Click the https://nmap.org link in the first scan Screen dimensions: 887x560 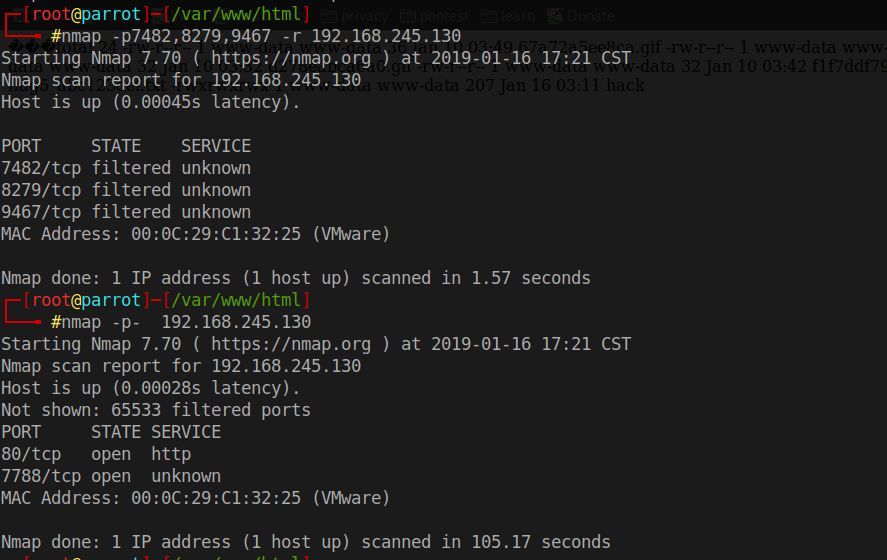click(291, 58)
